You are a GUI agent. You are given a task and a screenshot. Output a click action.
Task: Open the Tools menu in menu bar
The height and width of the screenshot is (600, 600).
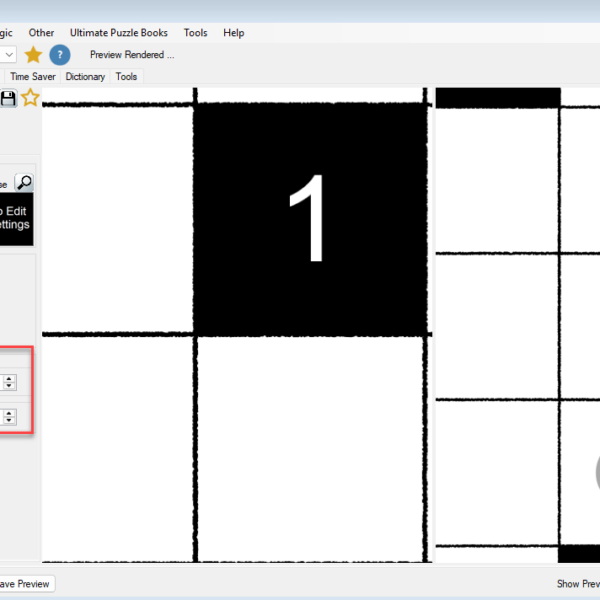(195, 33)
